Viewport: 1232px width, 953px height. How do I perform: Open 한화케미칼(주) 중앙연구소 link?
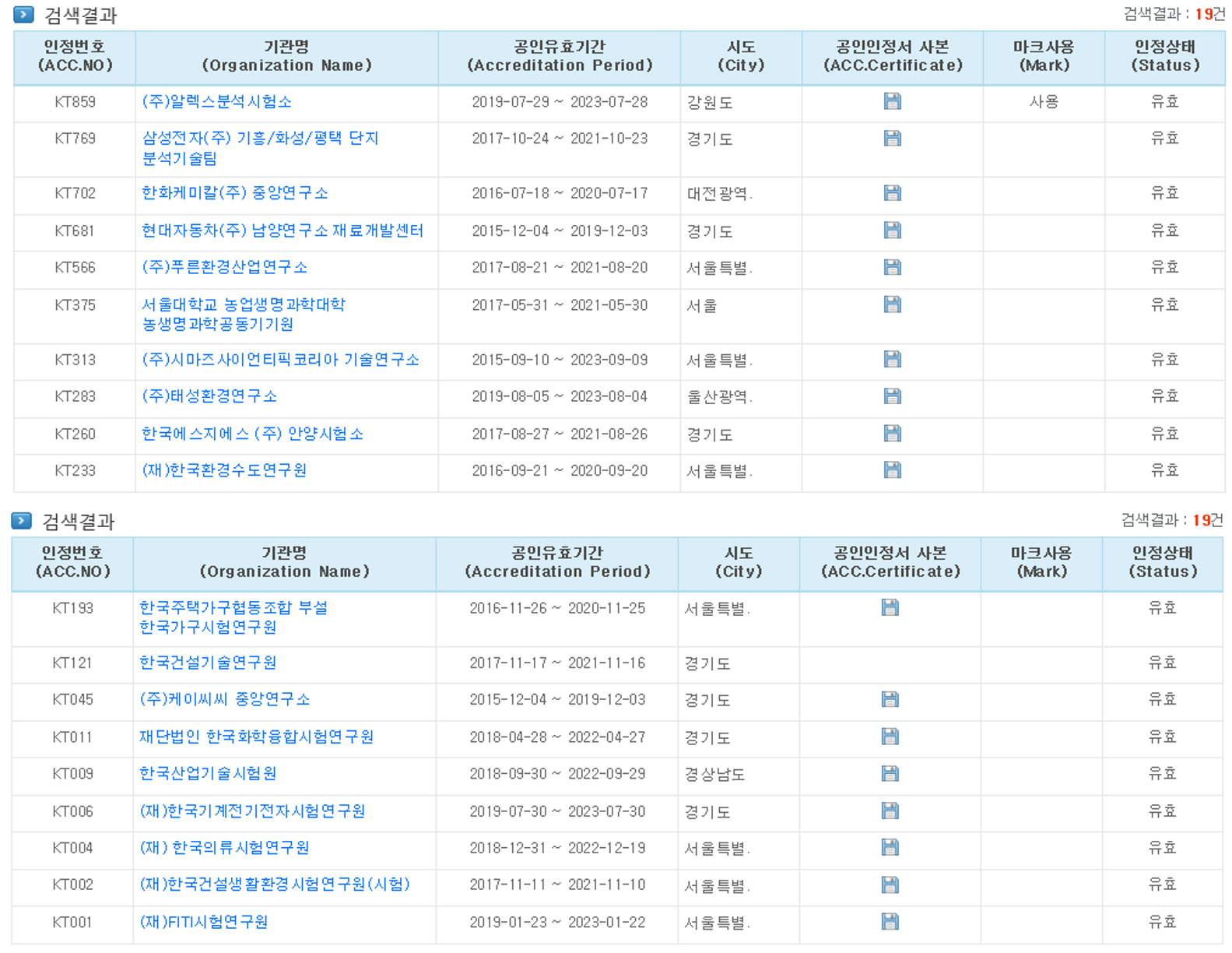[x=234, y=193]
